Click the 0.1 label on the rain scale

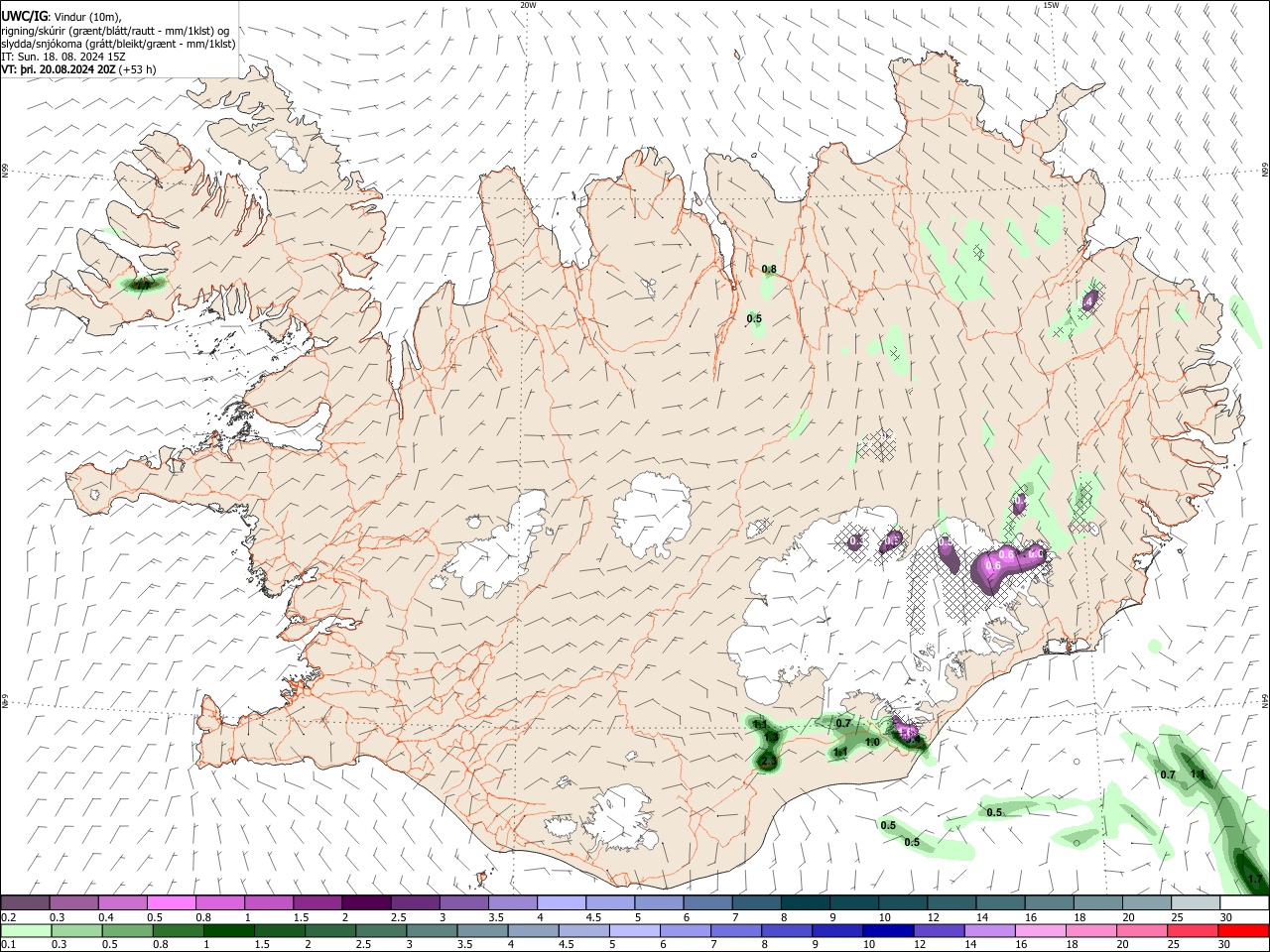pyautogui.click(x=8, y=945)
